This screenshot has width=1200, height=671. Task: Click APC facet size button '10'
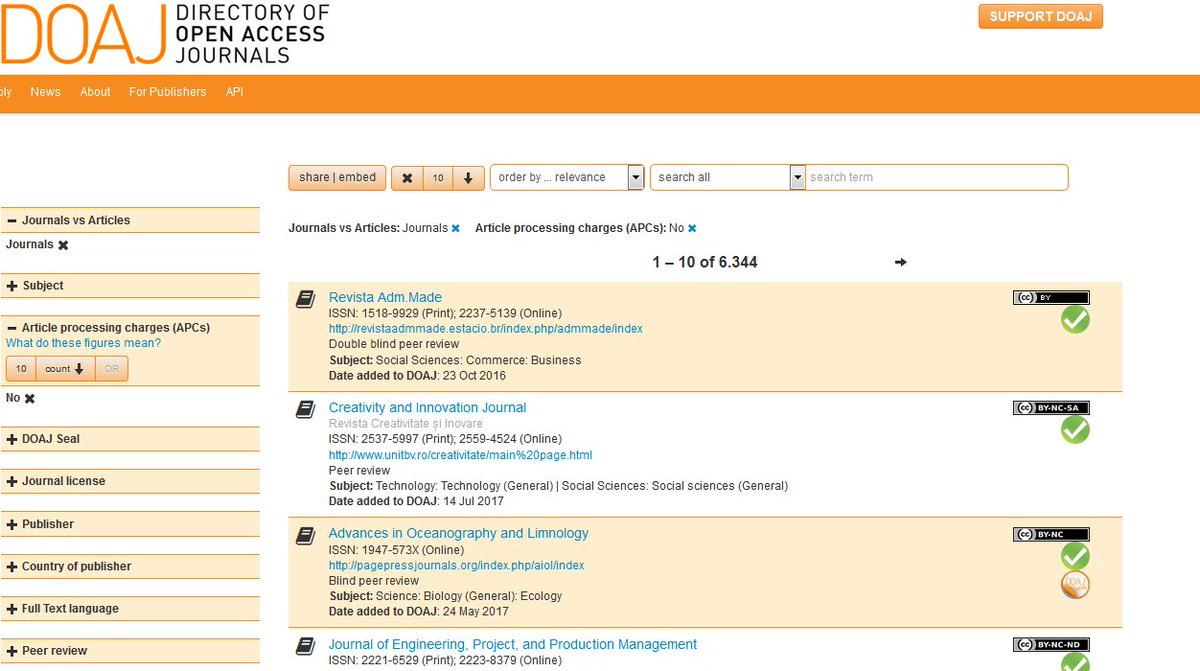(21, 369)
